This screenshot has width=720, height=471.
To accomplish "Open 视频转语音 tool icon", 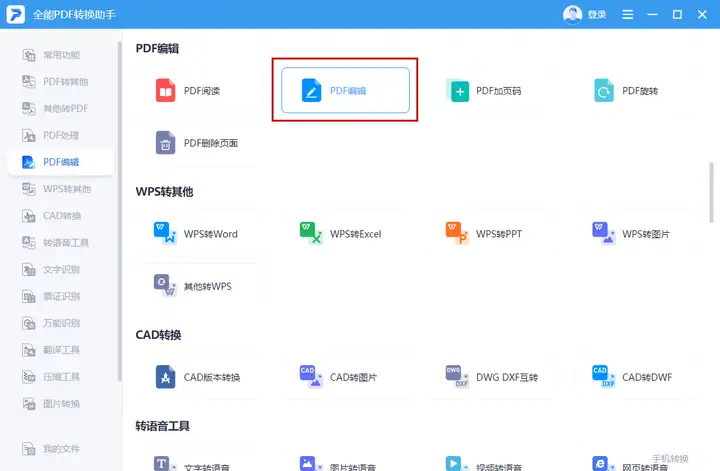I will [x=456, y=463].
